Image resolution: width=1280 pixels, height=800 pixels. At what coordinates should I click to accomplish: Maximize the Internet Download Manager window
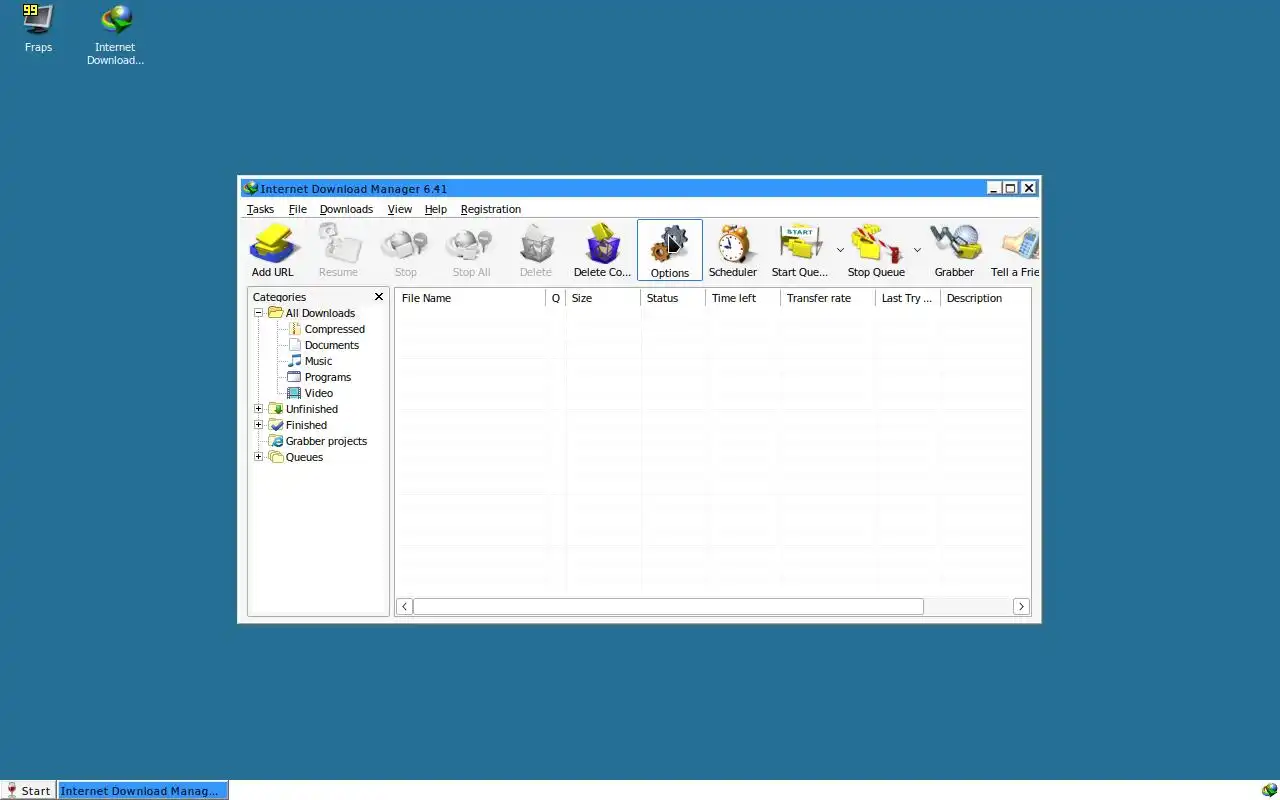[1010, 188]
